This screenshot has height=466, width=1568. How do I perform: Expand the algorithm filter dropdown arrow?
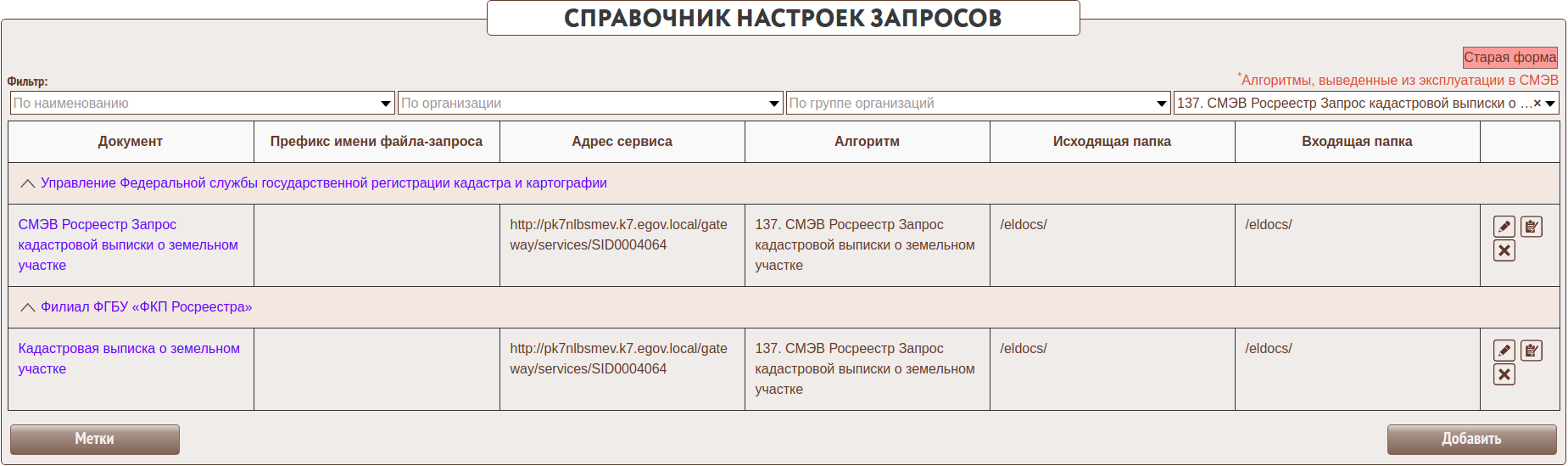(x=1550, y=104)
